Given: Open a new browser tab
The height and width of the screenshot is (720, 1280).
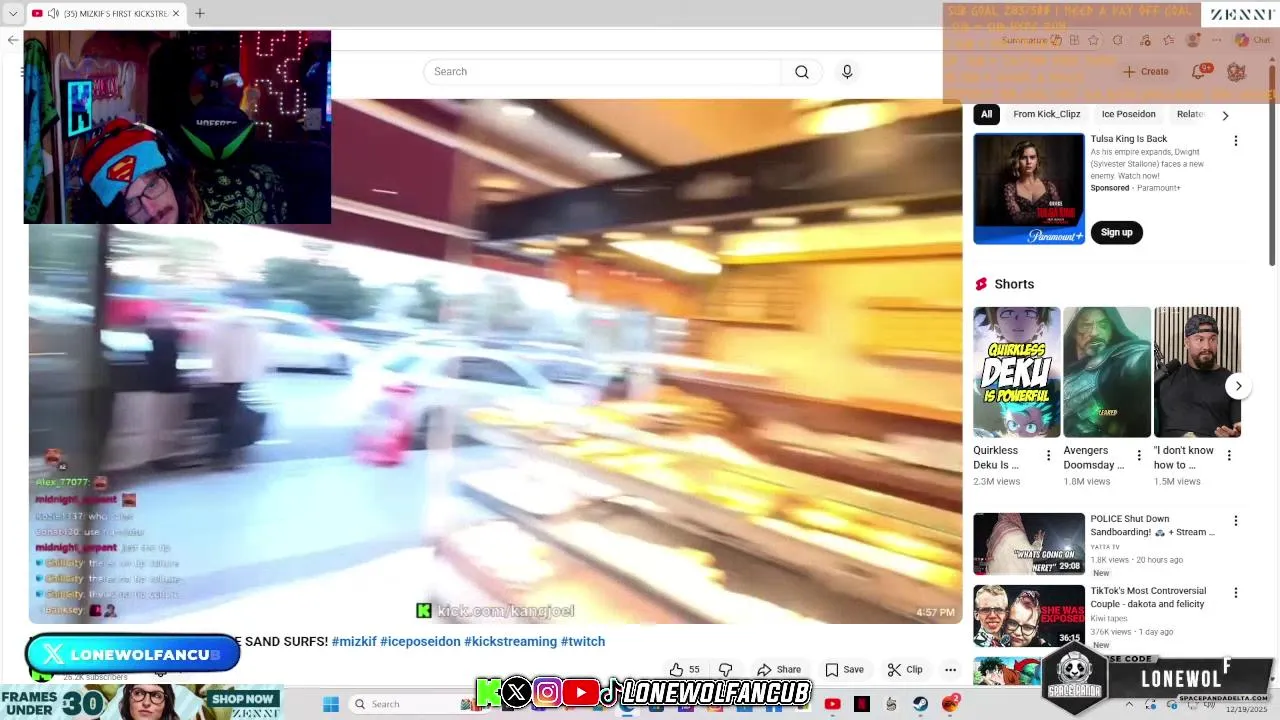Looking at the screenshot, I should (199, 13).
